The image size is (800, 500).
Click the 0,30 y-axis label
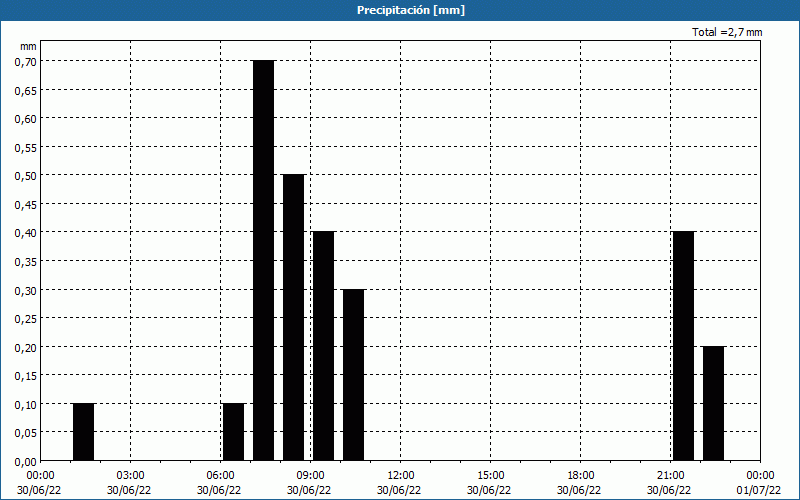[x=26, y=290]
